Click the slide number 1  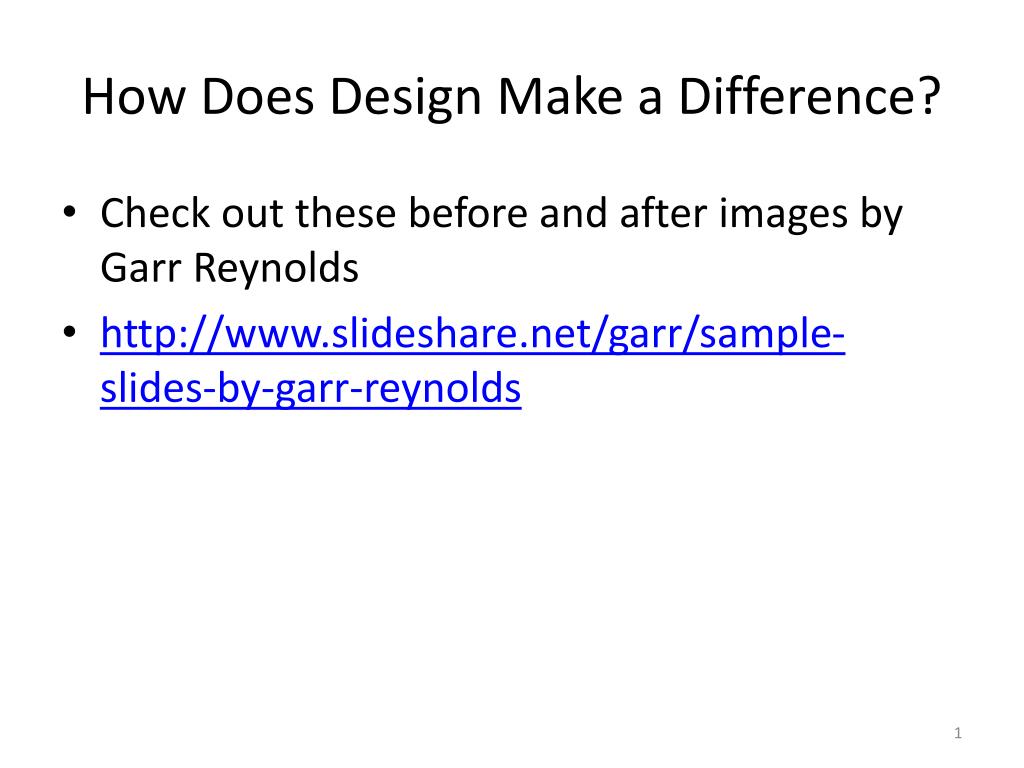957,733
